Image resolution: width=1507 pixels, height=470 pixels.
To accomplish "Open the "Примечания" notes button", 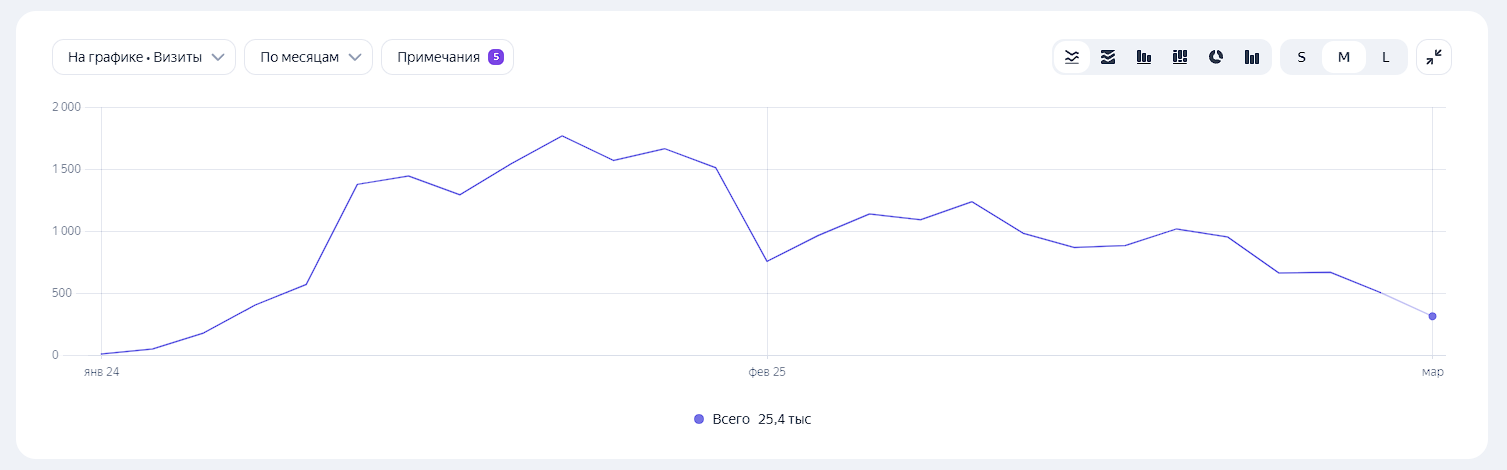I will click(438, 57).
